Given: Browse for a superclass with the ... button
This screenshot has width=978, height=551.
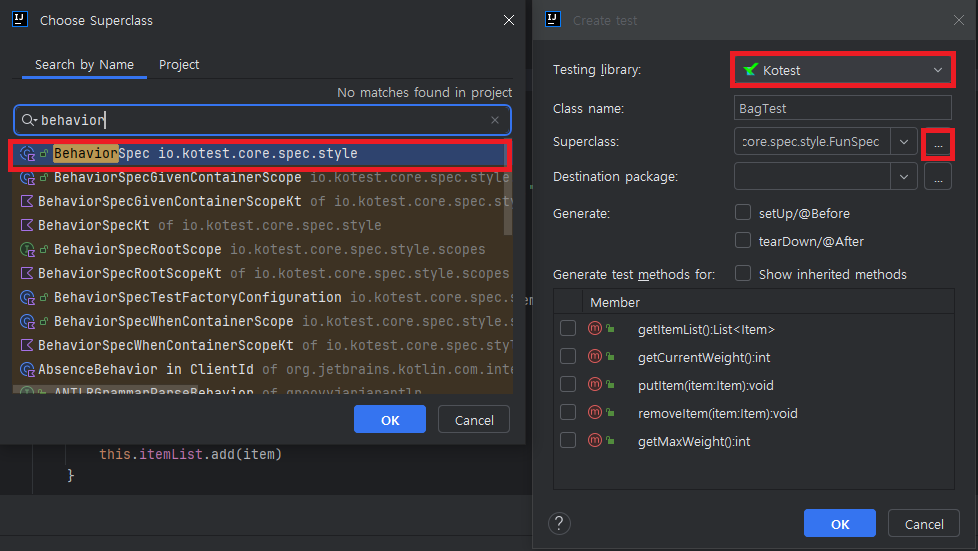Looking at the screenshot, I should (x=938, y=144).
